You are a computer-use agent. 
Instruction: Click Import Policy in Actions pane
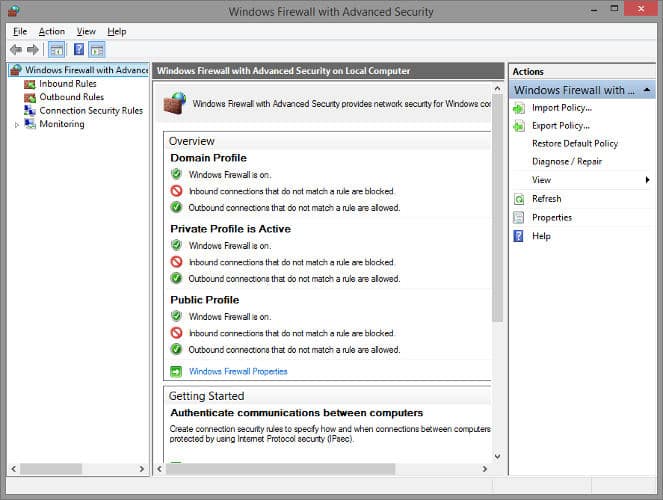click(562, 108)
